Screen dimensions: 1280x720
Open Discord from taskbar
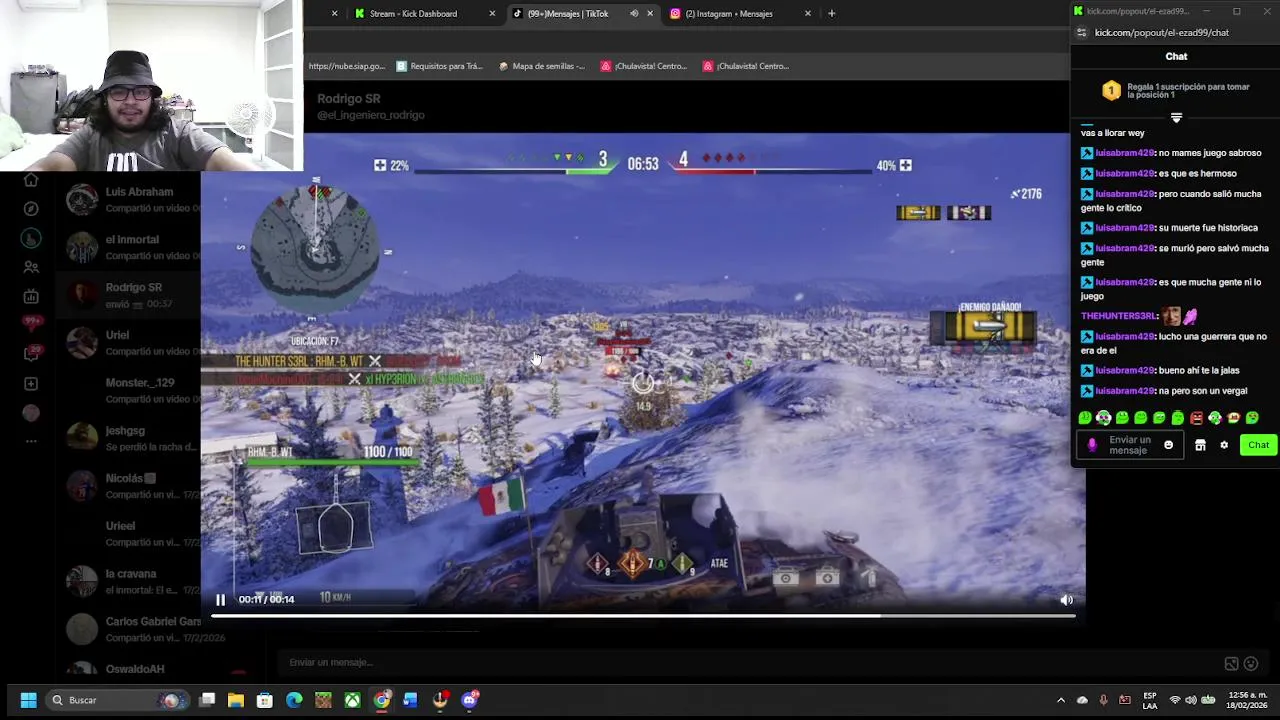coord(469,700)
